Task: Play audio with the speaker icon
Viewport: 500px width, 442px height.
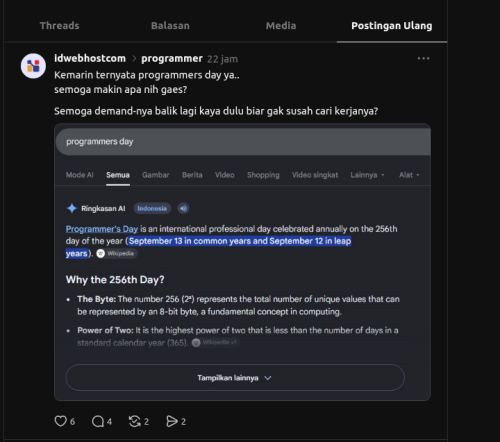Action: pos(183,208)
